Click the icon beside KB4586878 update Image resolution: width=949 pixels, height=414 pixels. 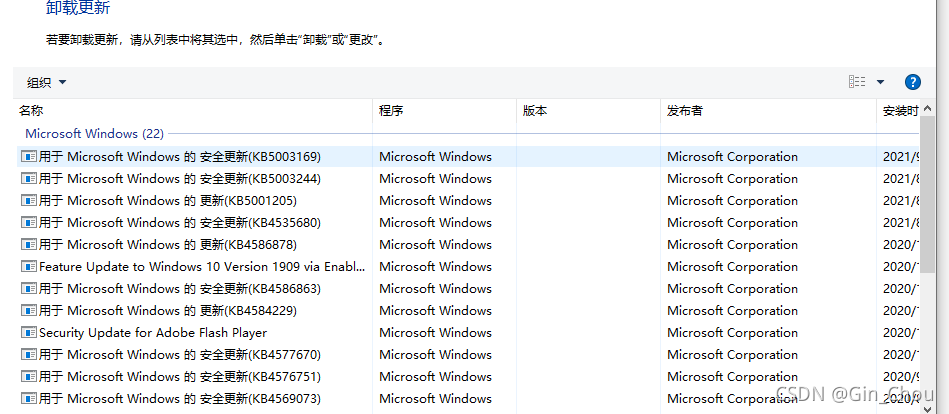point(28,245)
